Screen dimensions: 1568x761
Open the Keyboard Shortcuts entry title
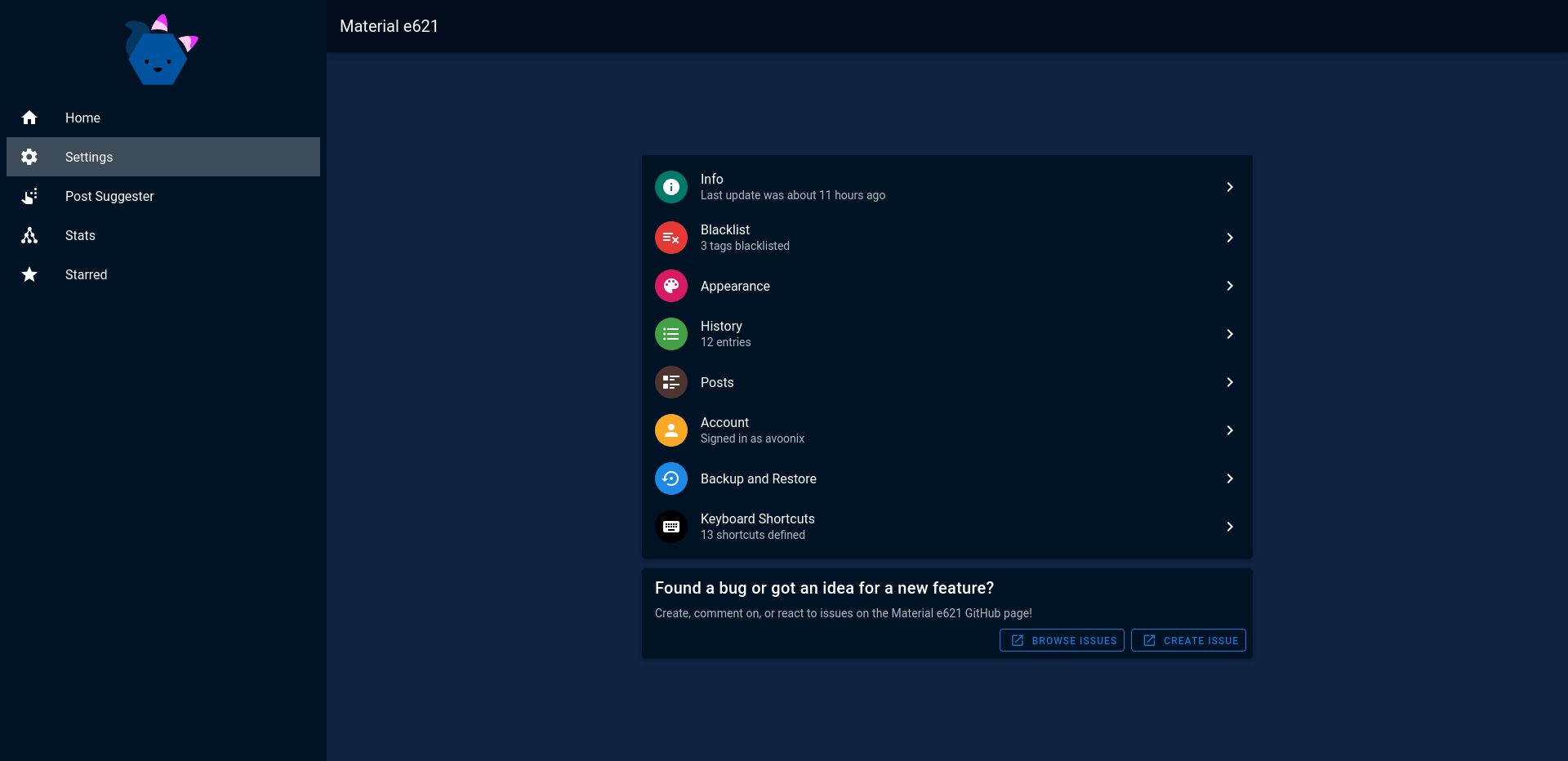pyautogui.click(x=758, y=518)
